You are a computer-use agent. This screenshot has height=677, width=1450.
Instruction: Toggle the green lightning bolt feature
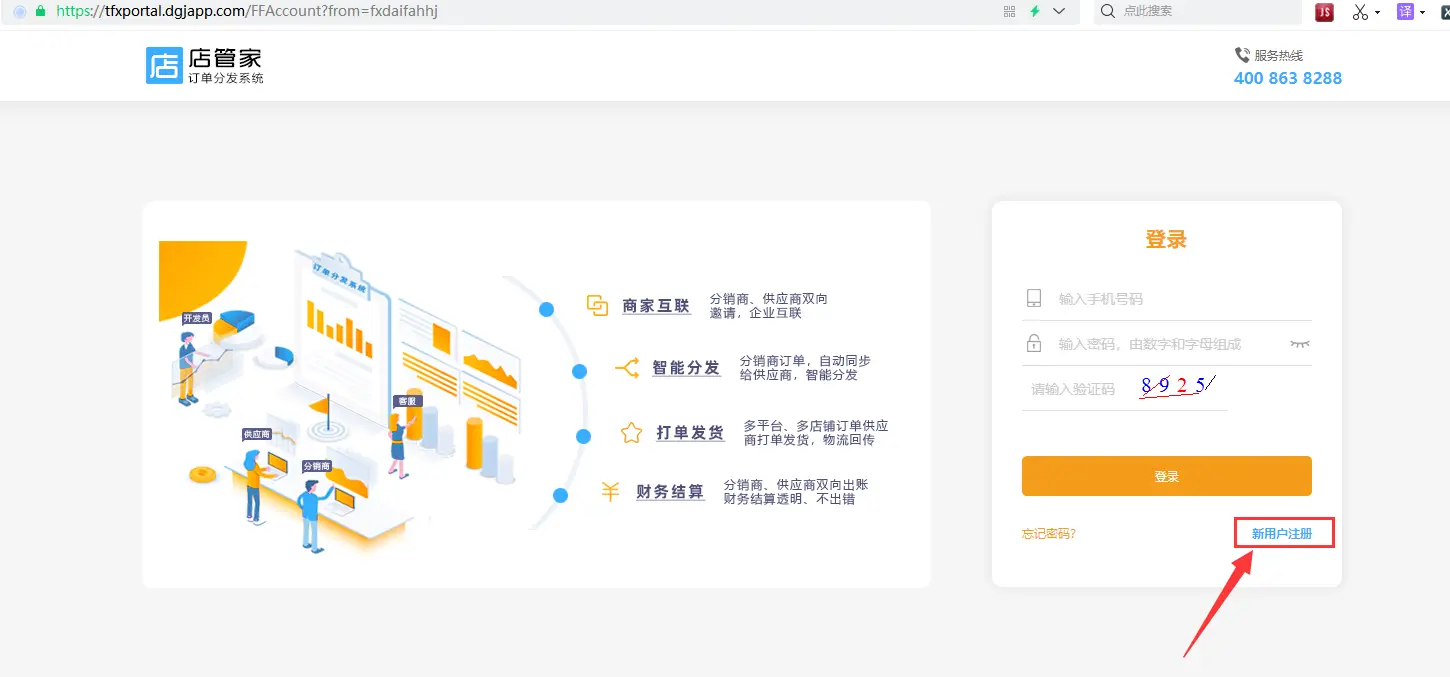tap(1034, 12)
